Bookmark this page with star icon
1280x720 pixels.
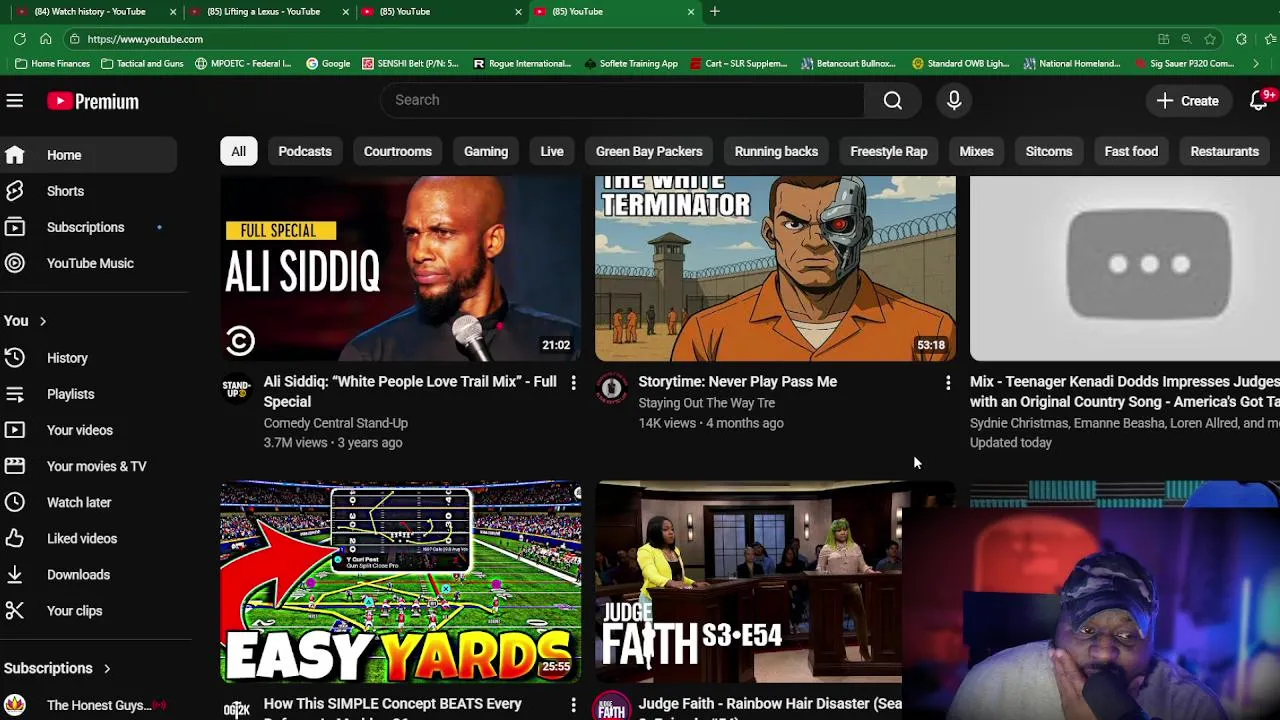pyautogui.click(x=1210, y=39)
